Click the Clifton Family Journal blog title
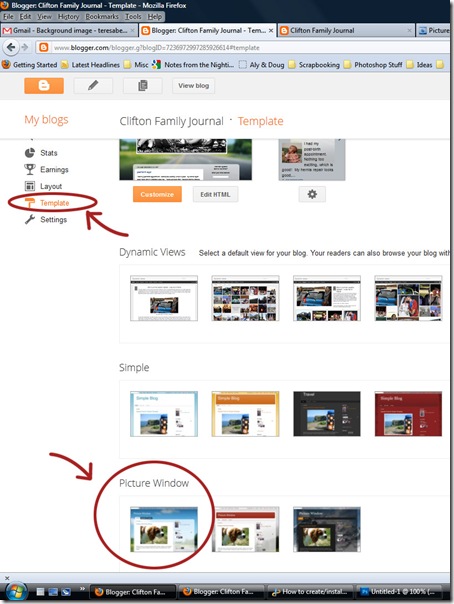This screenshot has height=604, width=454. 171,121
